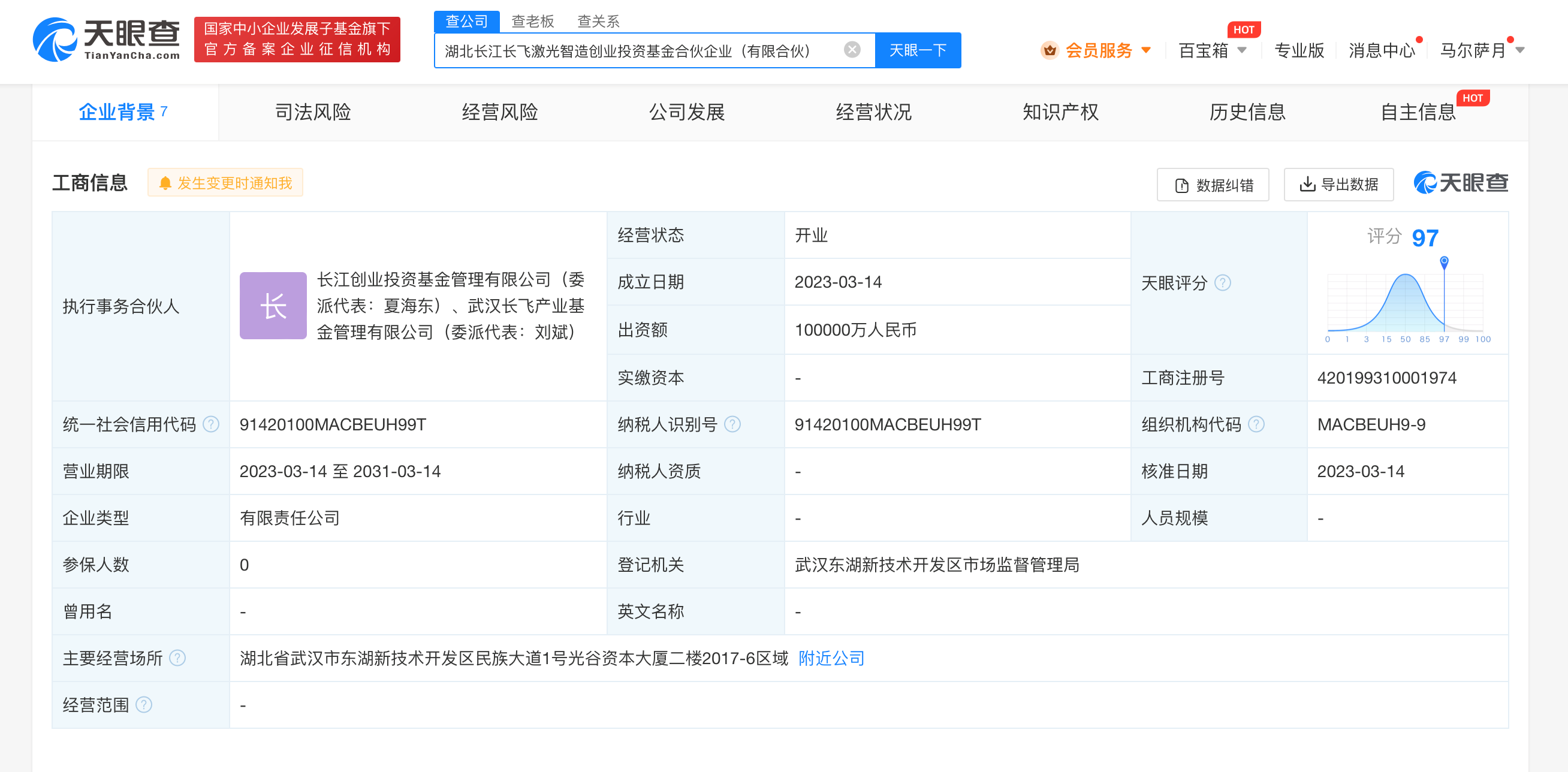Click the 开业 business status value

point(811,235)
